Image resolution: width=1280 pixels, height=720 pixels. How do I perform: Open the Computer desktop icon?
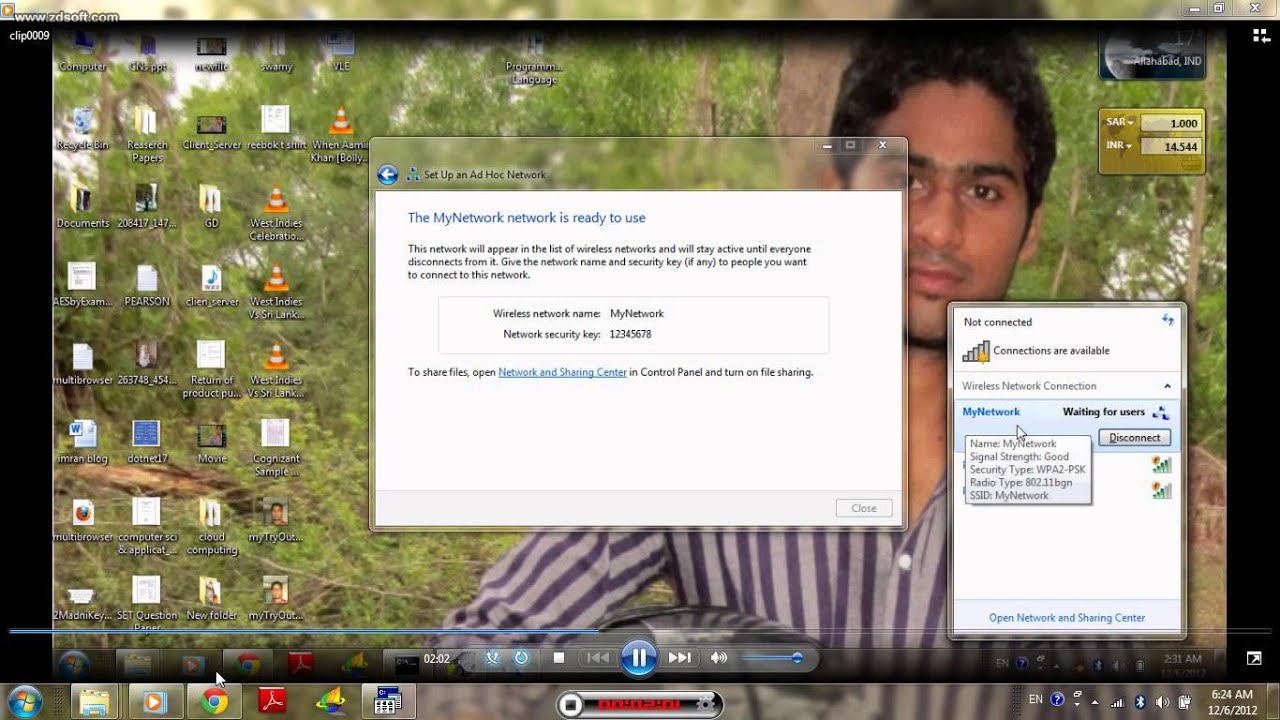click(x=83, y=51)
